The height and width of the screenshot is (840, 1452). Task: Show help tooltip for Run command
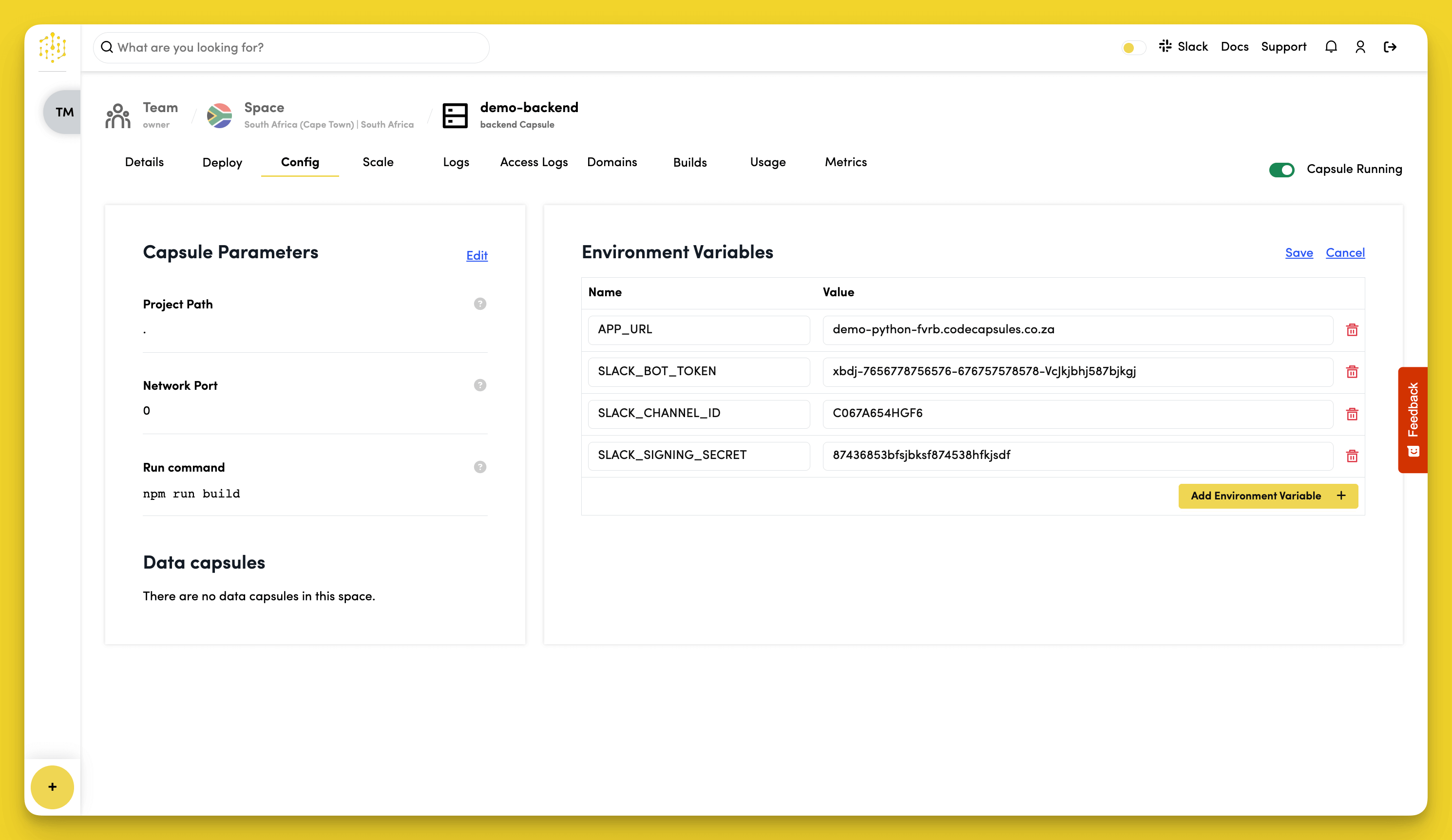coord(480,467)
